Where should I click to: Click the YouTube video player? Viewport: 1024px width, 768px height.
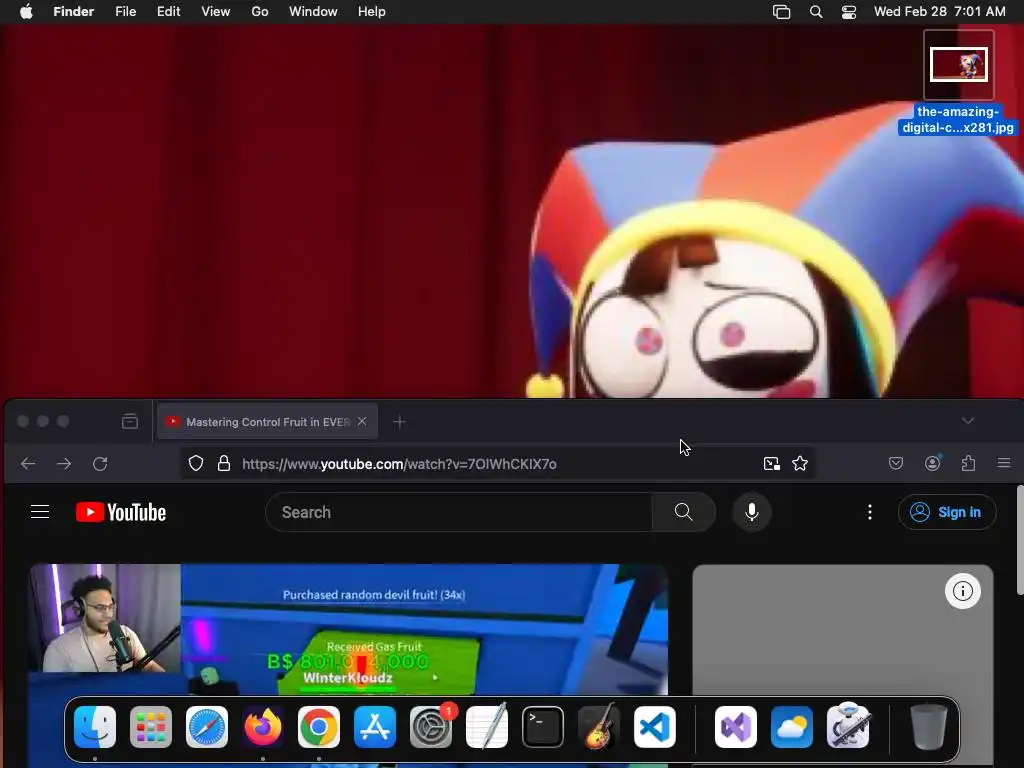[x=349, y=630]
